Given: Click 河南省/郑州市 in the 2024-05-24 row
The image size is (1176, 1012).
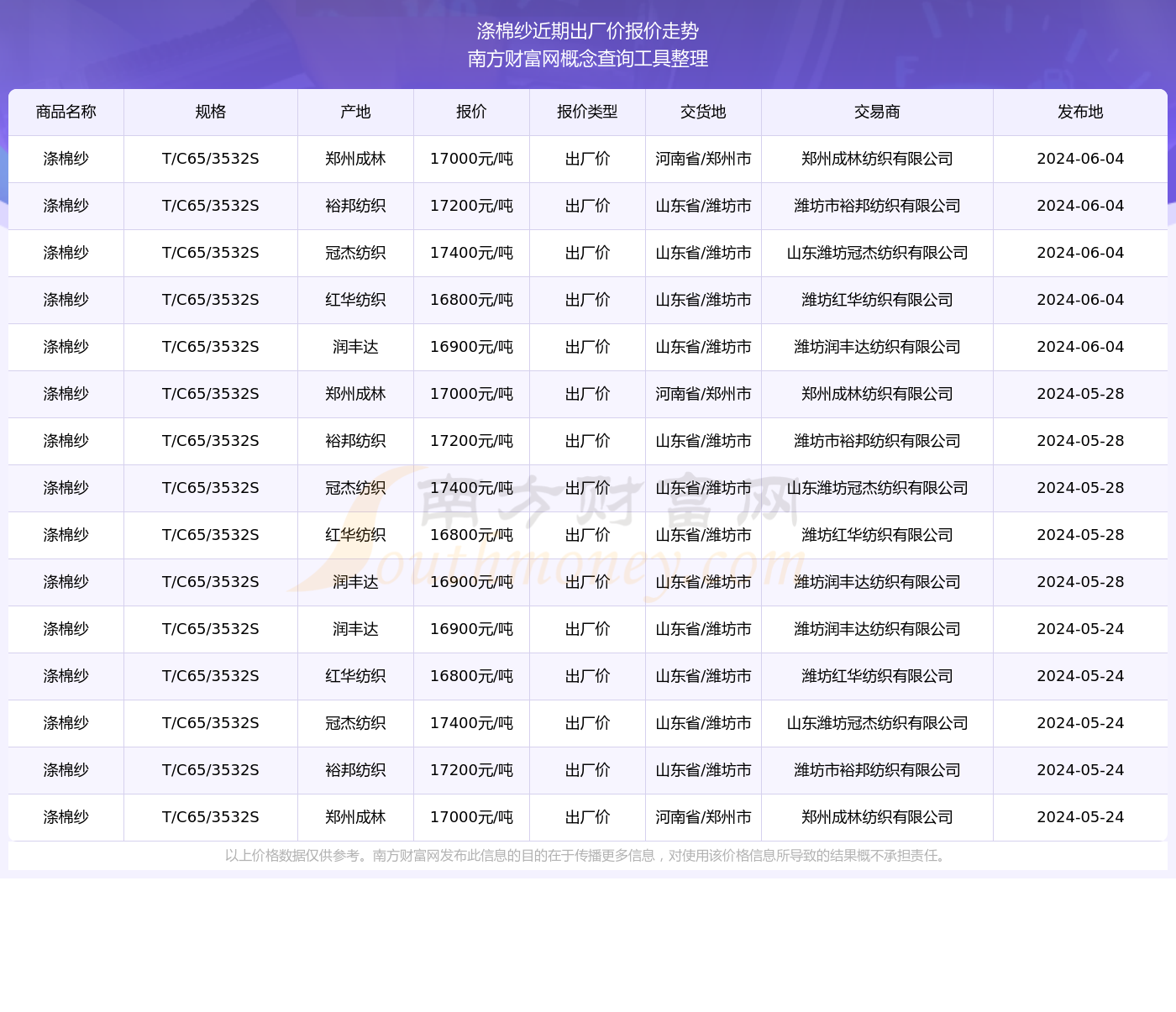Looking at the screenshot, I should [703, 817].
